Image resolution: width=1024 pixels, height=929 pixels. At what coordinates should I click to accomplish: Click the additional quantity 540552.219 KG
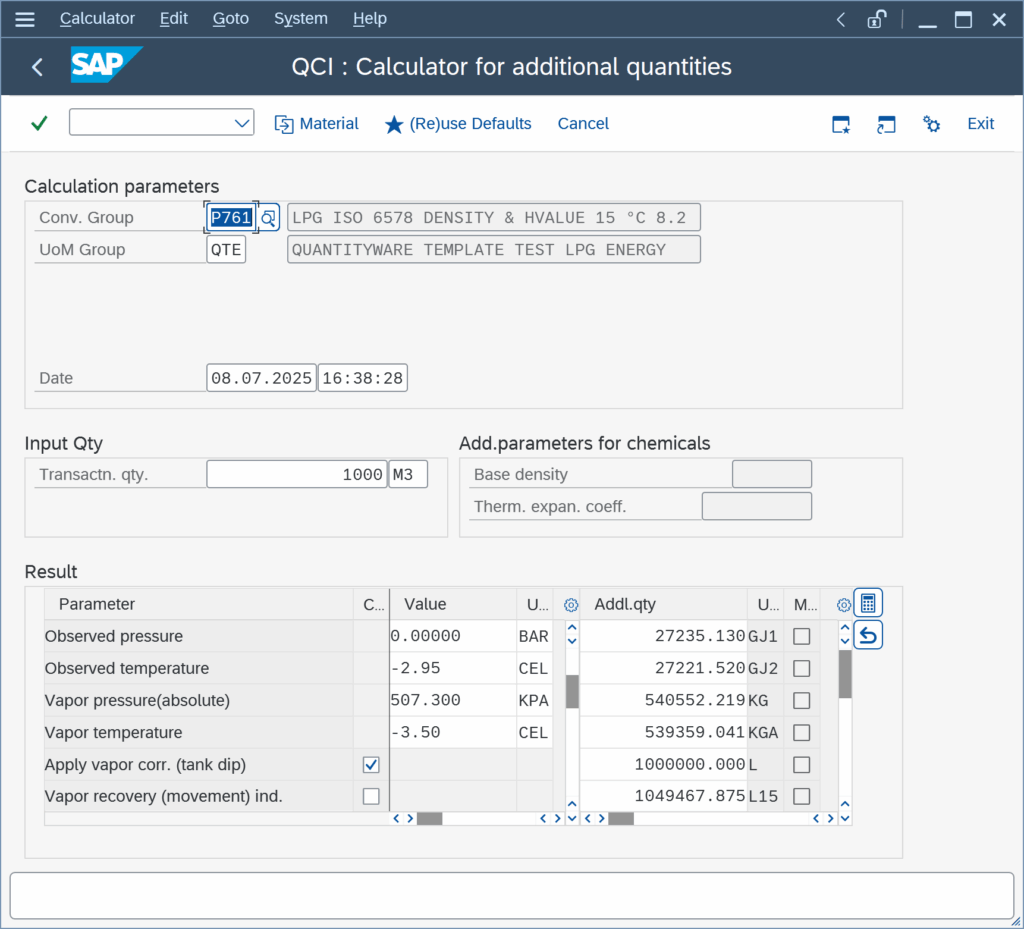point(664,701)
